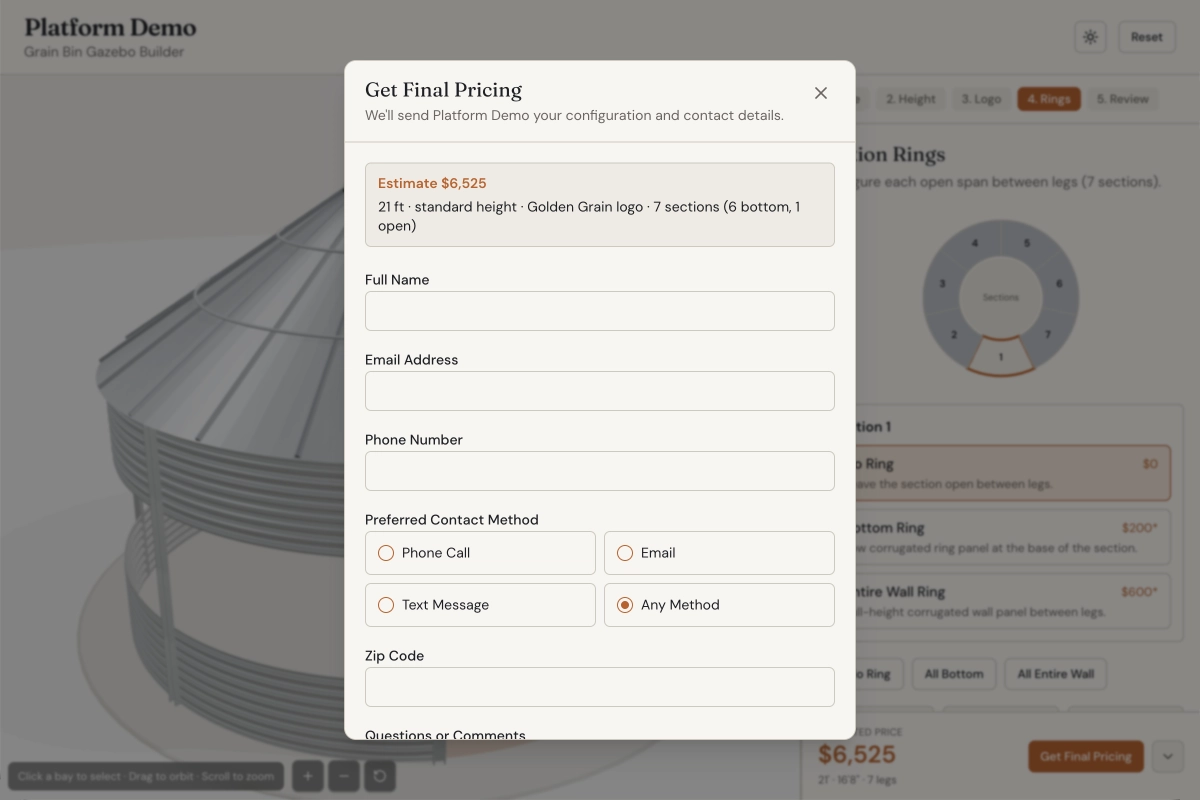1200x800 pixels.
Task: Zoom out with the minus icon
Action: (344, 776)
